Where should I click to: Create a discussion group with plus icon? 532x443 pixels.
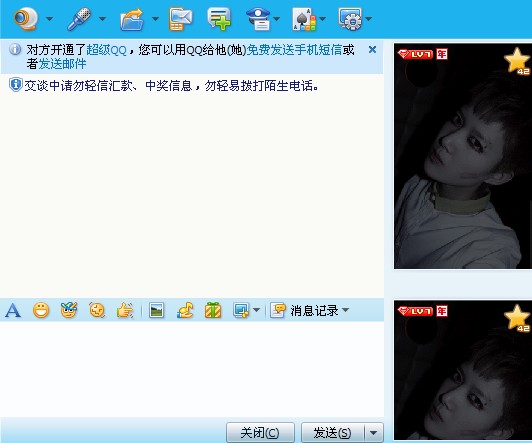219,19
